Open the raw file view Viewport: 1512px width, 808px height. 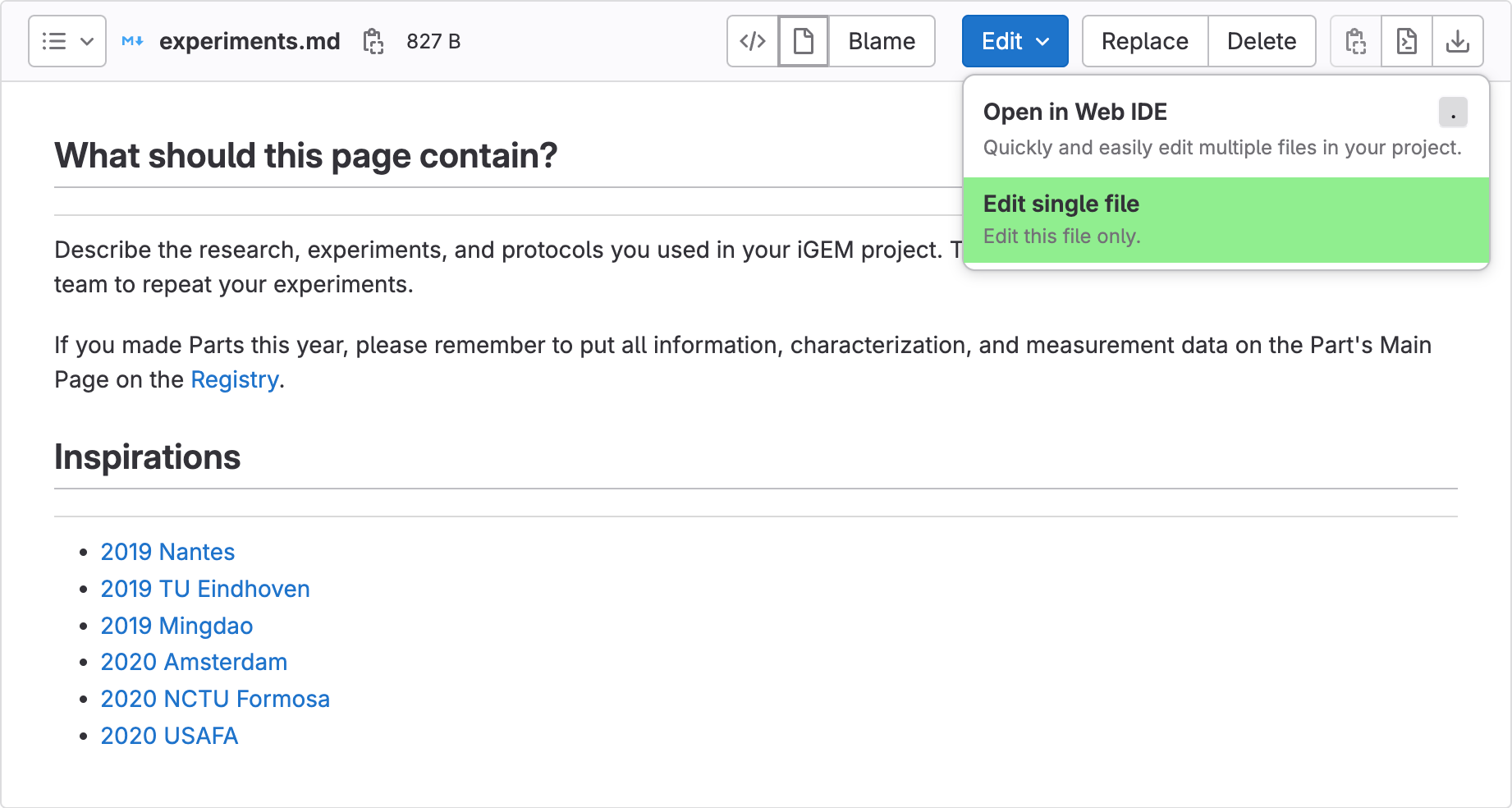click(1407, 41)
